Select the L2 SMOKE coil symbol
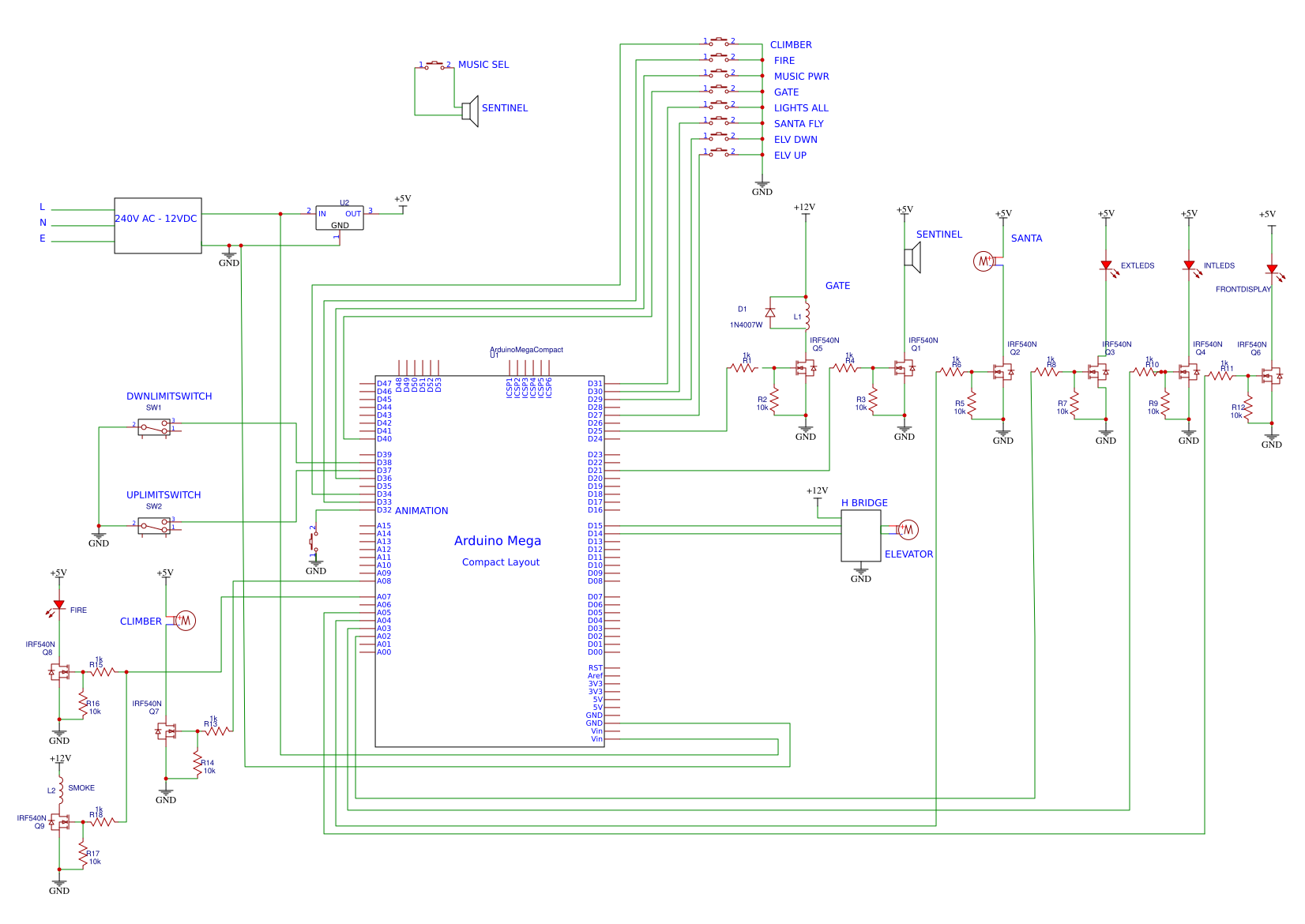 [x=60, y=790]
